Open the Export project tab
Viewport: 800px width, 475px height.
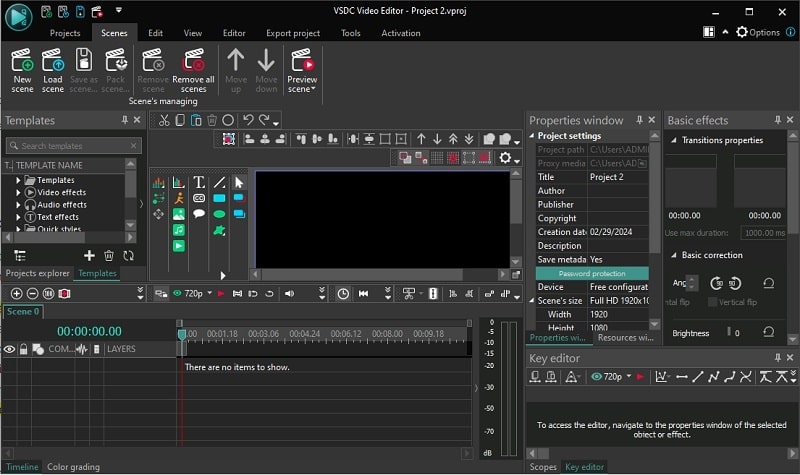pyautogui.click(x=293, y=33)
